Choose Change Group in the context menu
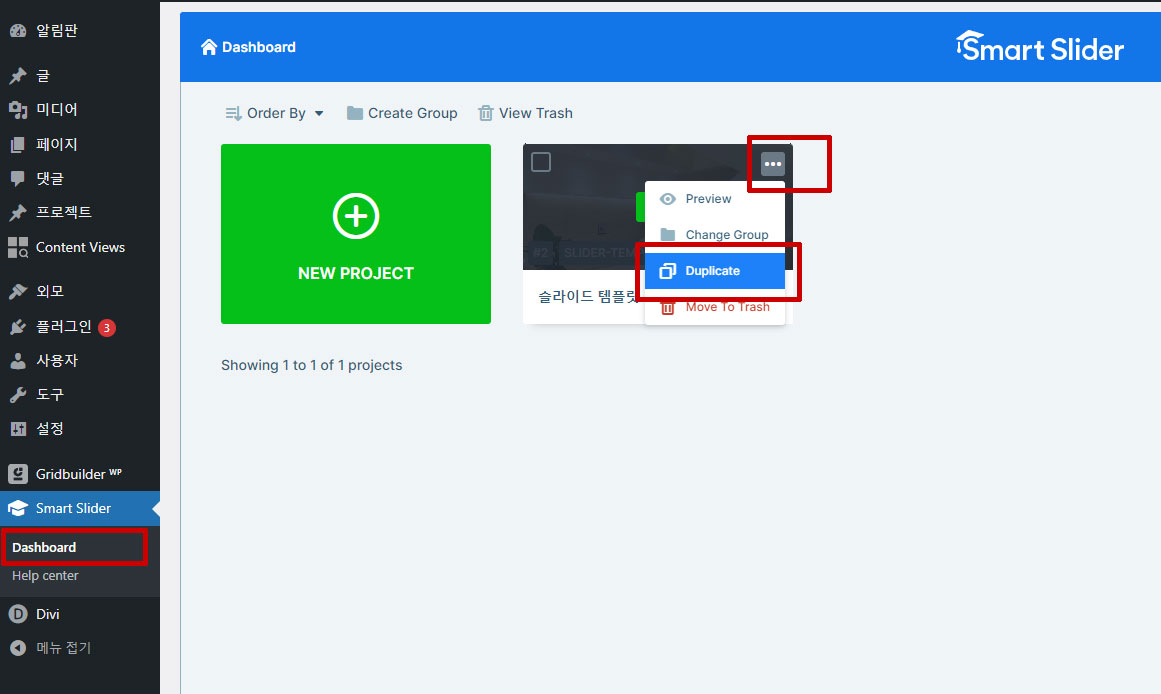The width and height of the screenshot is (1161, 694). click(x=715, y=235)
